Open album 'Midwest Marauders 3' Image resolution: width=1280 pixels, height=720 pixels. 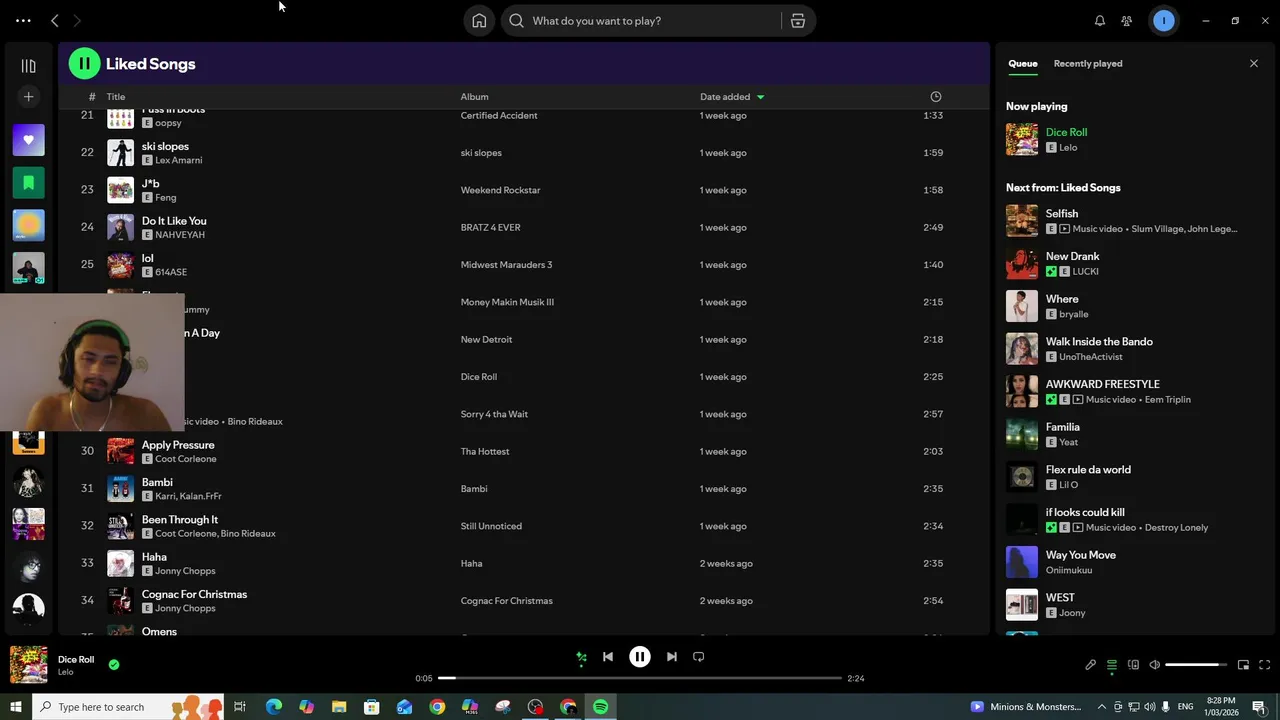coord(506,265)
